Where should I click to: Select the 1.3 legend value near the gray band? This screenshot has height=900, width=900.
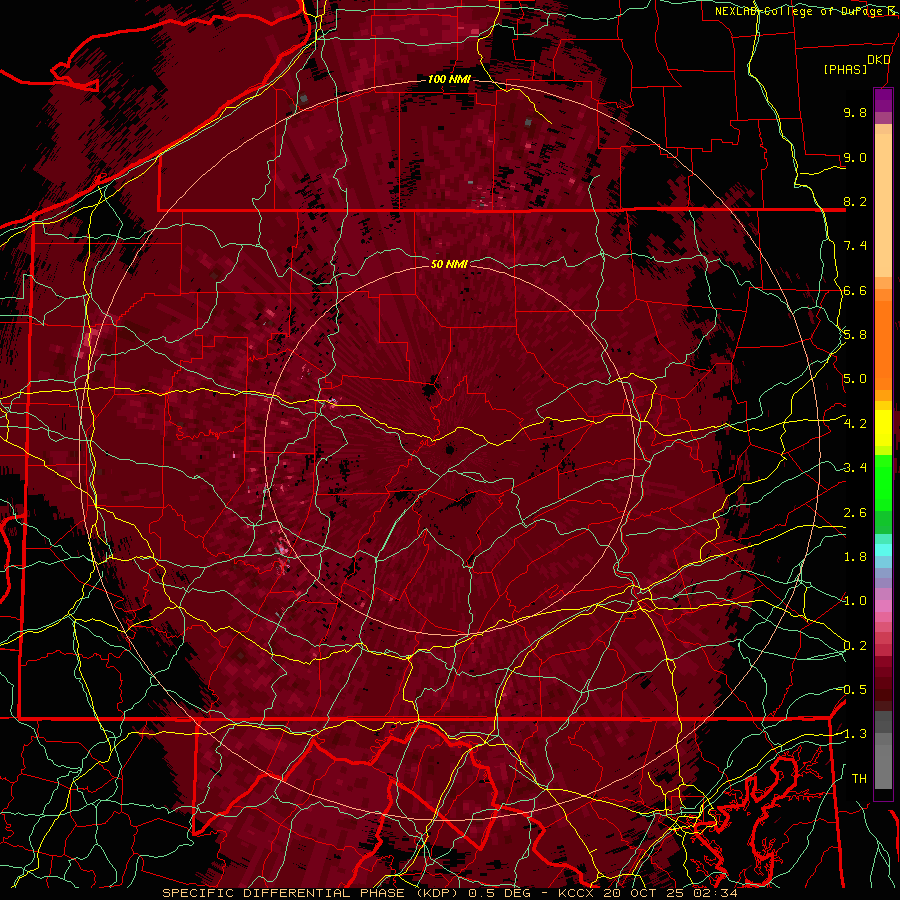[x=855, y=734]
